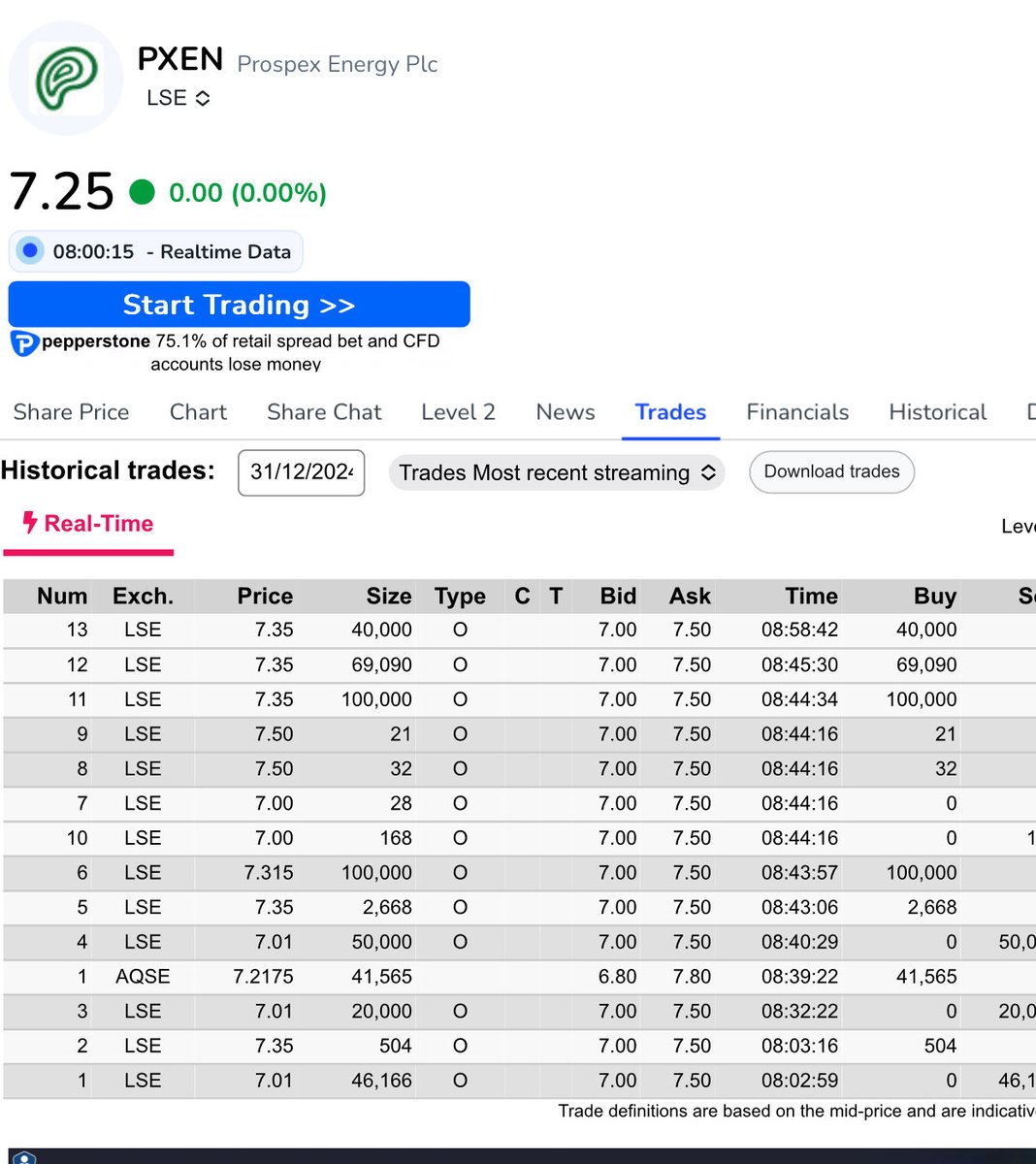Click size 69,090 in trade 12
This screenshot has width=1036, height=1164.
tap(381, 664)
